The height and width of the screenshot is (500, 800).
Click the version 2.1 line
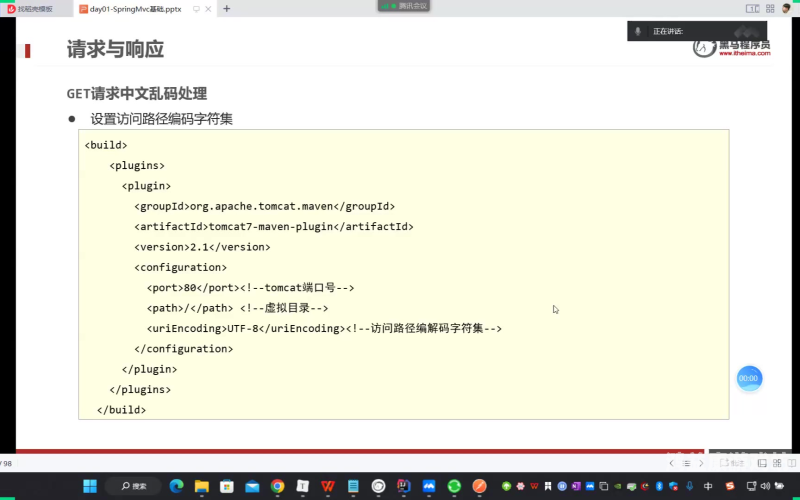coord(203,247)
